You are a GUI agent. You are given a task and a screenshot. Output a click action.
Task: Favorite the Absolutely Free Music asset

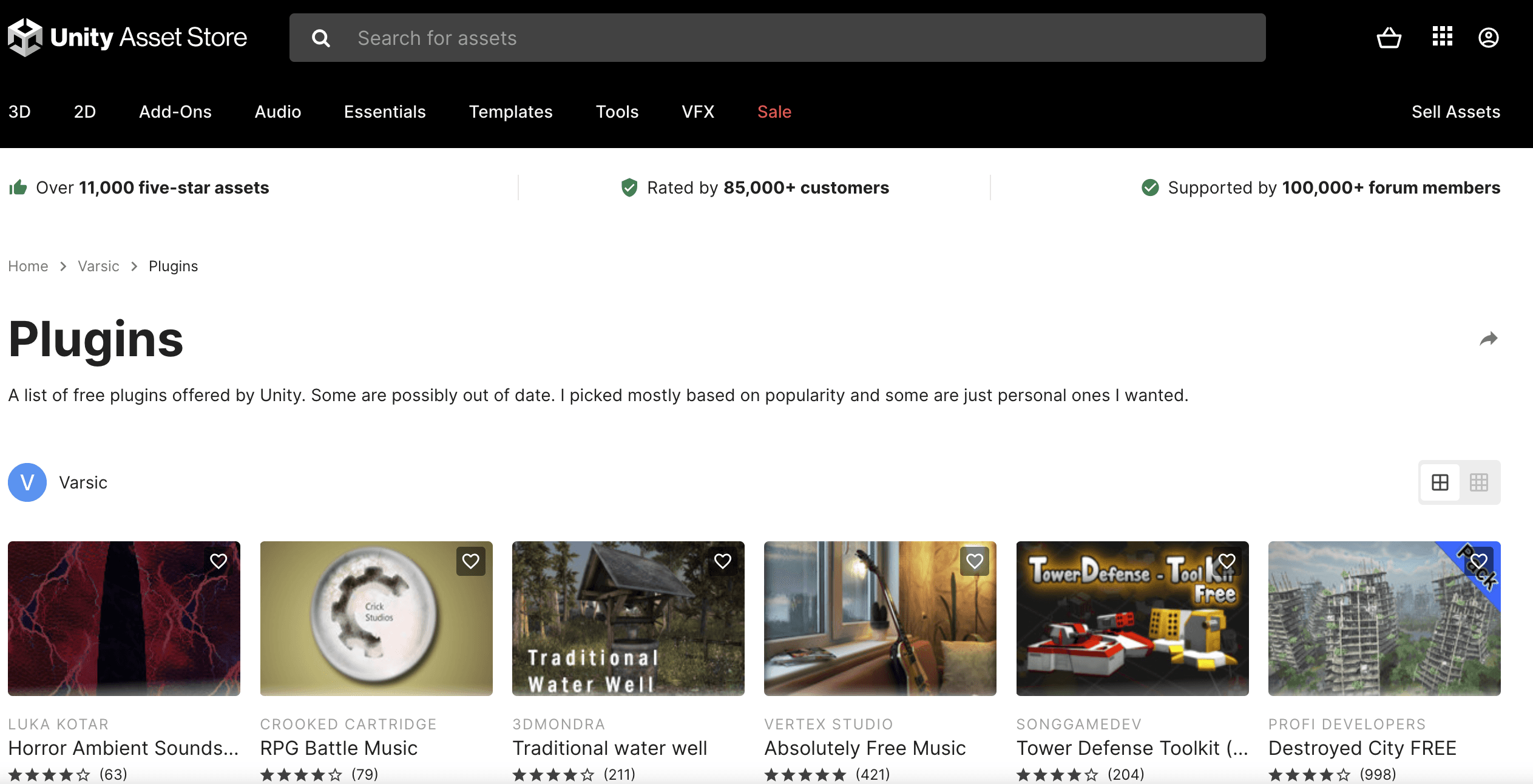[974, 561]
